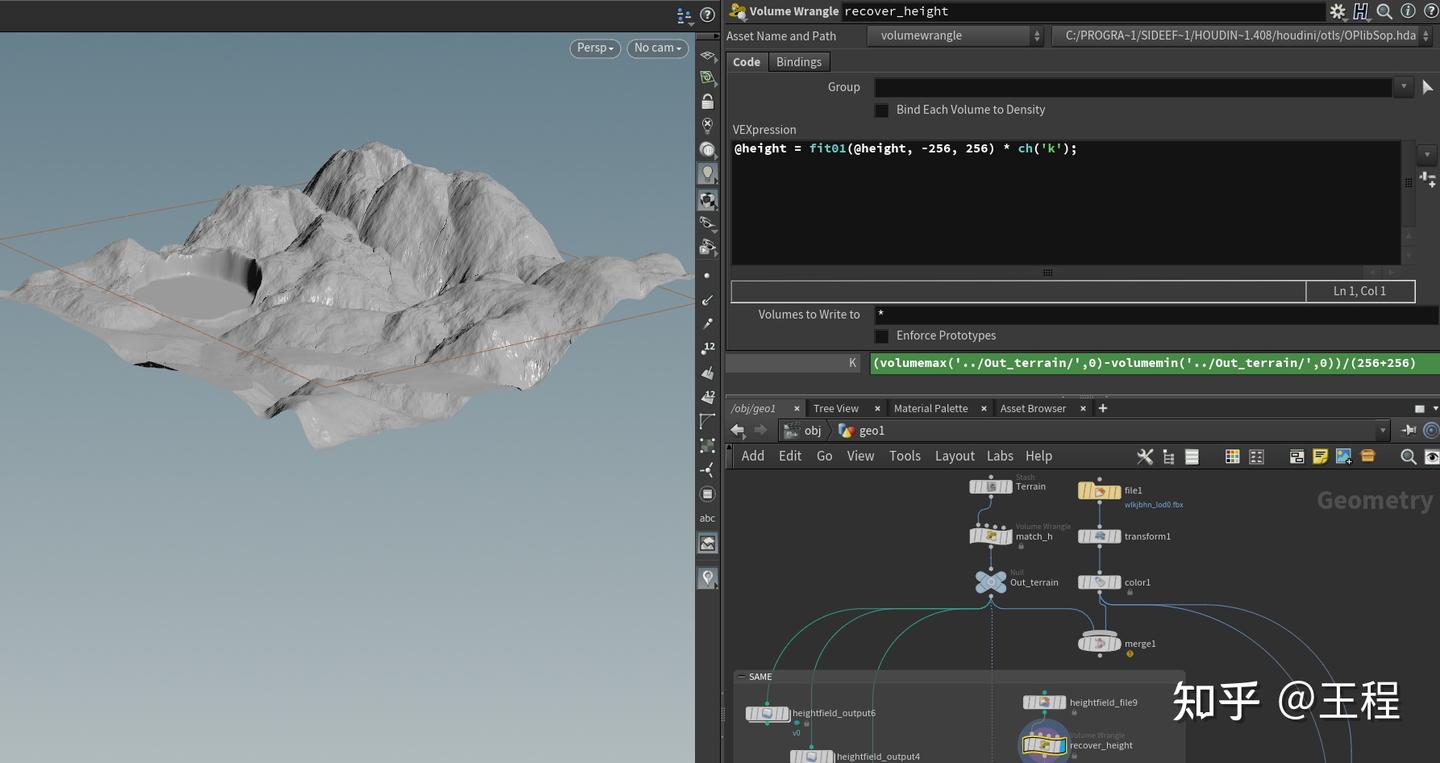The image size is (1440, 763).
Task: Open the color palette icon in network toolbar
Action: 1232,456
